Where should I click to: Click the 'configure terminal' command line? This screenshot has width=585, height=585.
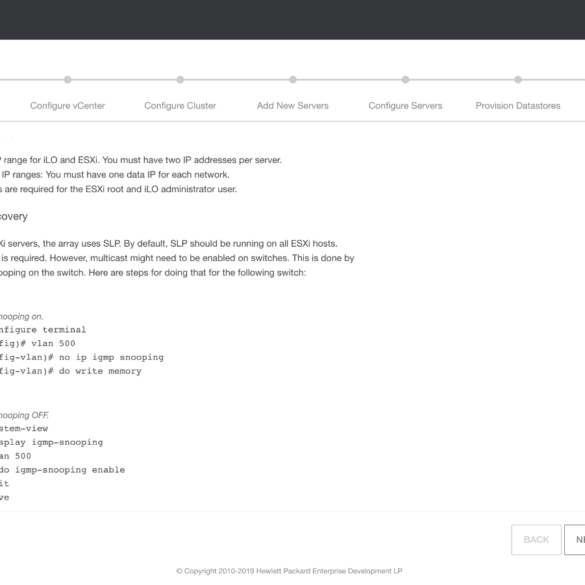pyautogui.click(x=43, y=330)
